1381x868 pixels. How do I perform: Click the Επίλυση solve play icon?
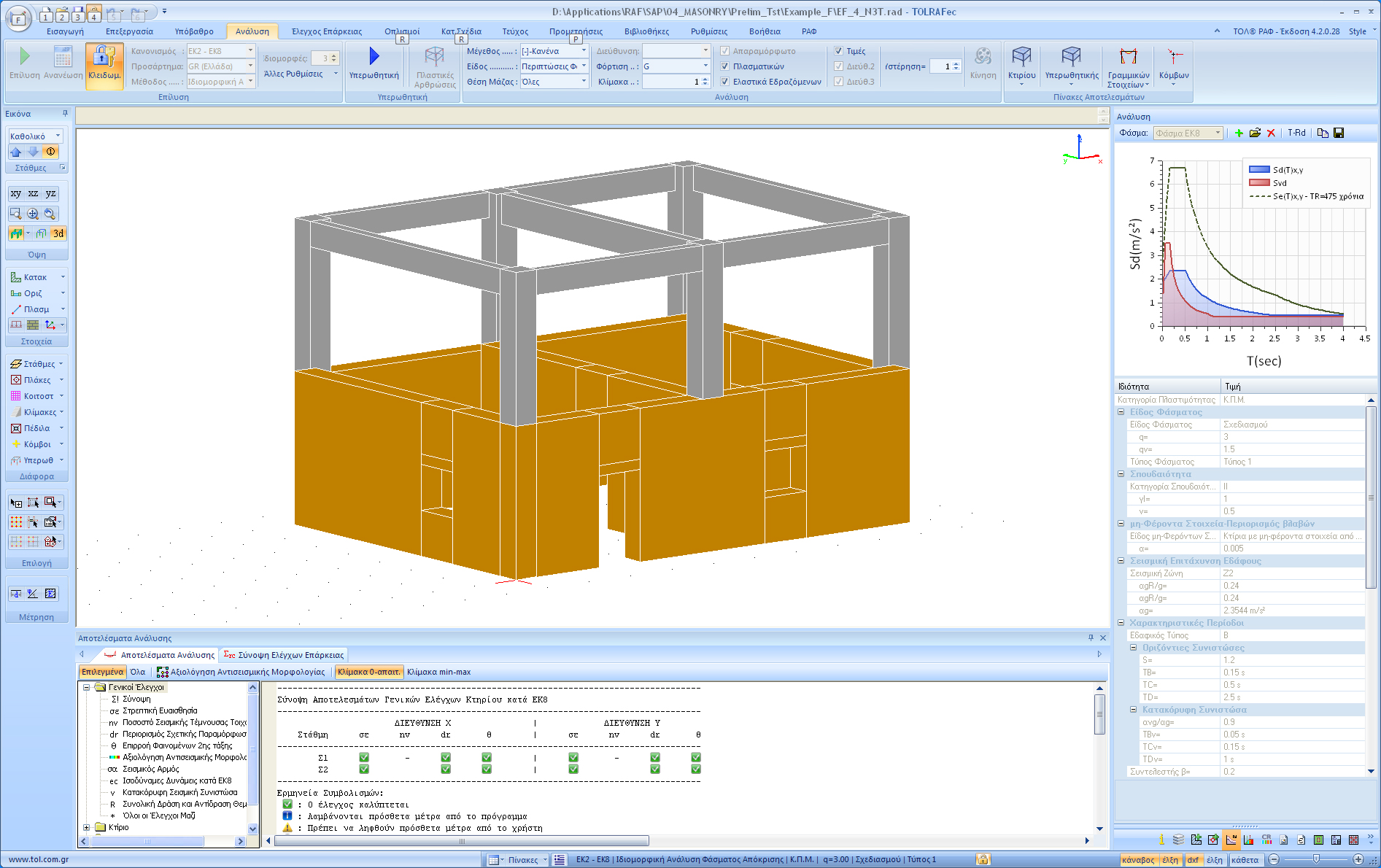pyautogui.click(x=25, y=58)
